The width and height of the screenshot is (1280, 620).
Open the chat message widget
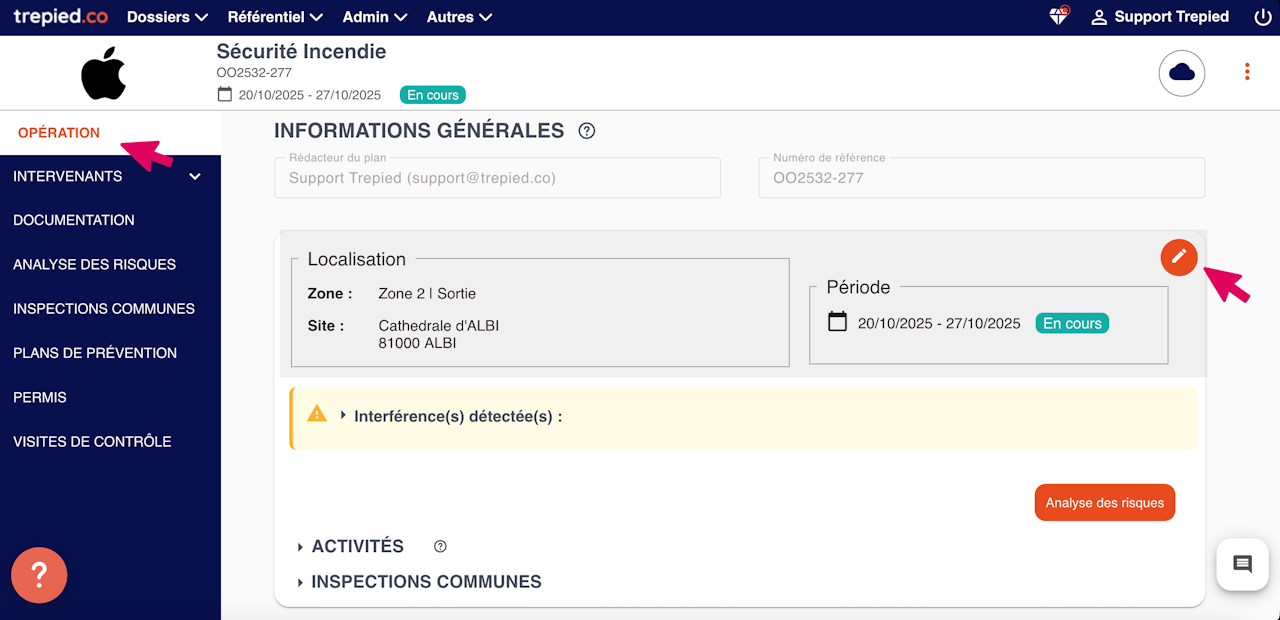1242,564
